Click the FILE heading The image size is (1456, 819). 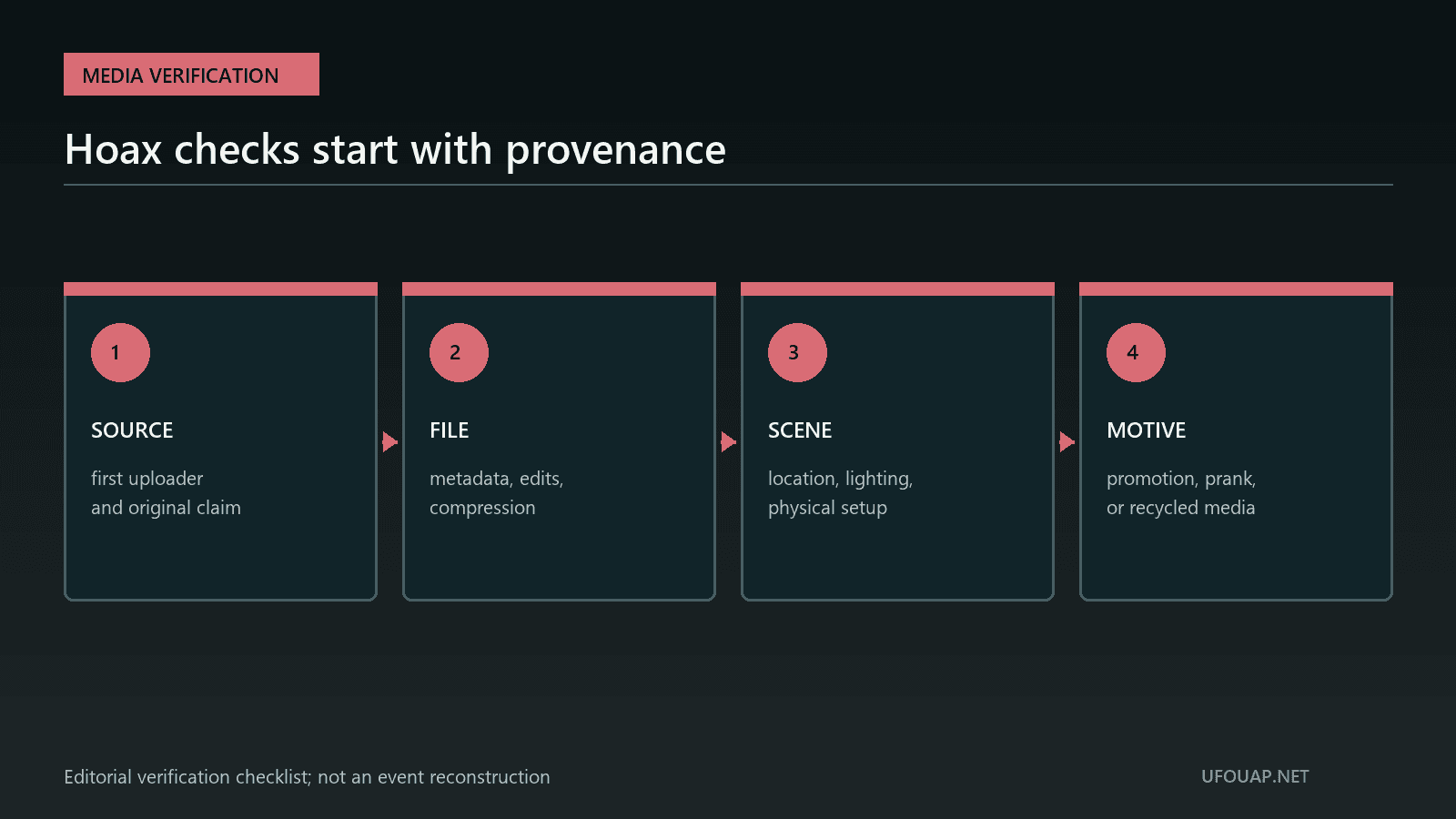point(450,430)
